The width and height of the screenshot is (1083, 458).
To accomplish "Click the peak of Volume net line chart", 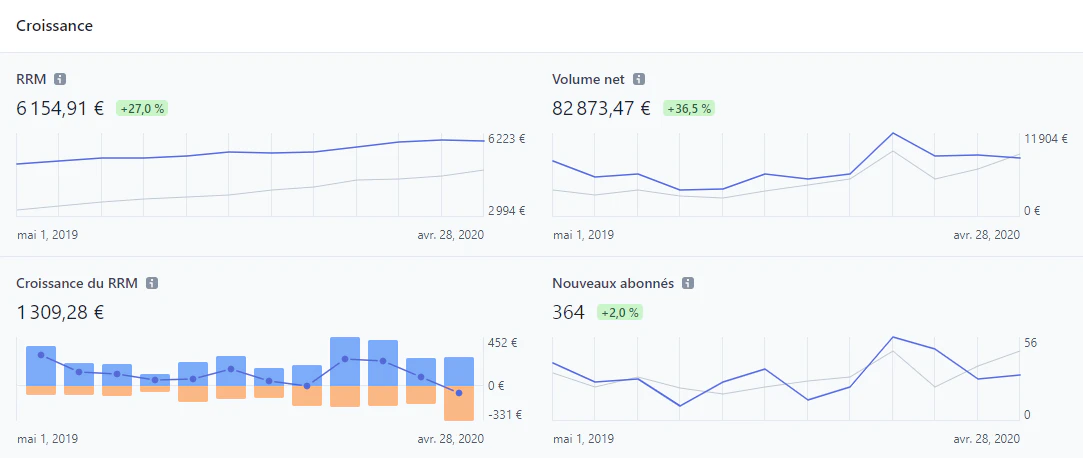I will point(892,133).
